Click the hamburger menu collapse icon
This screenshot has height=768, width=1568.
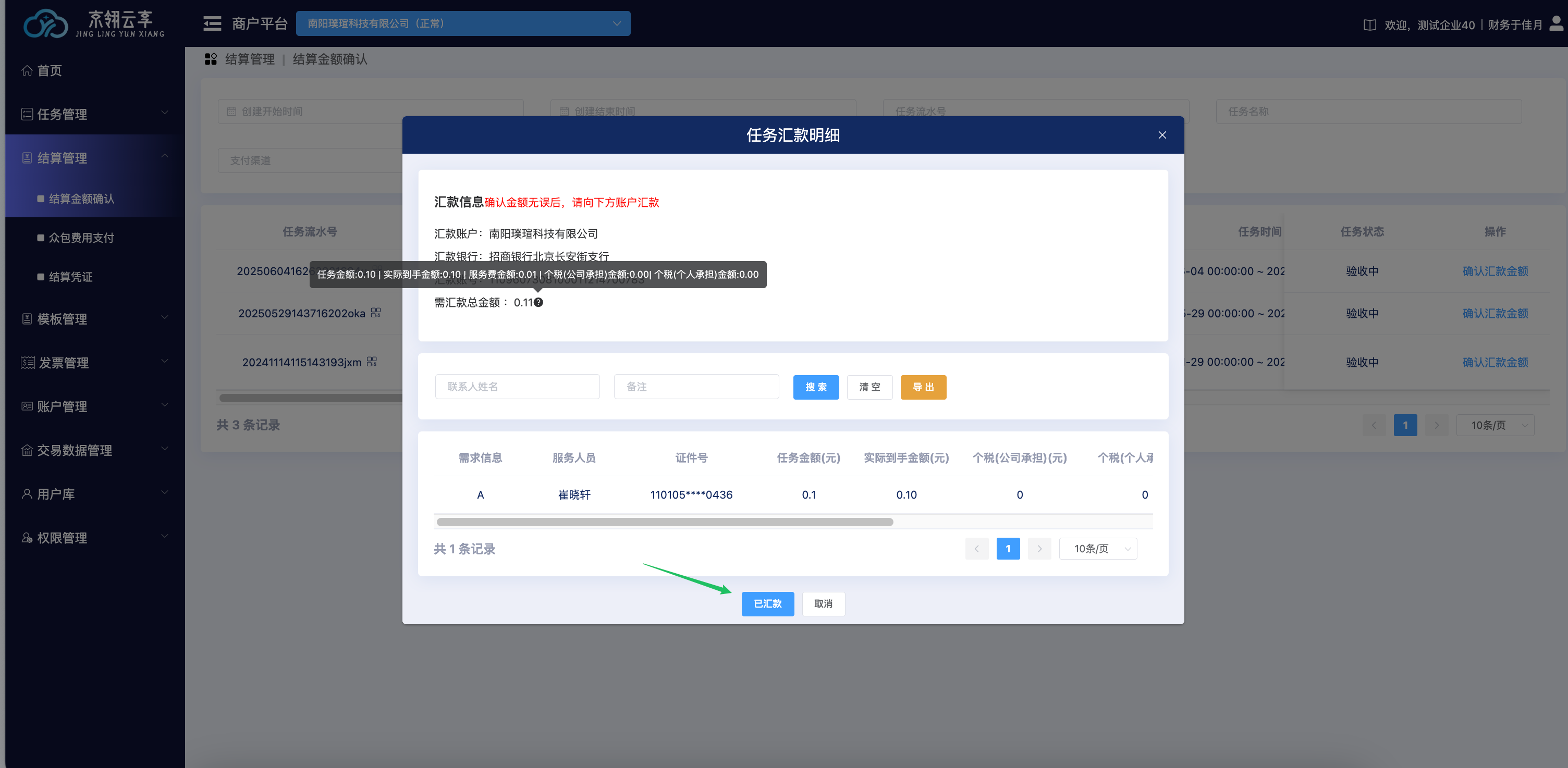(212, 24)
